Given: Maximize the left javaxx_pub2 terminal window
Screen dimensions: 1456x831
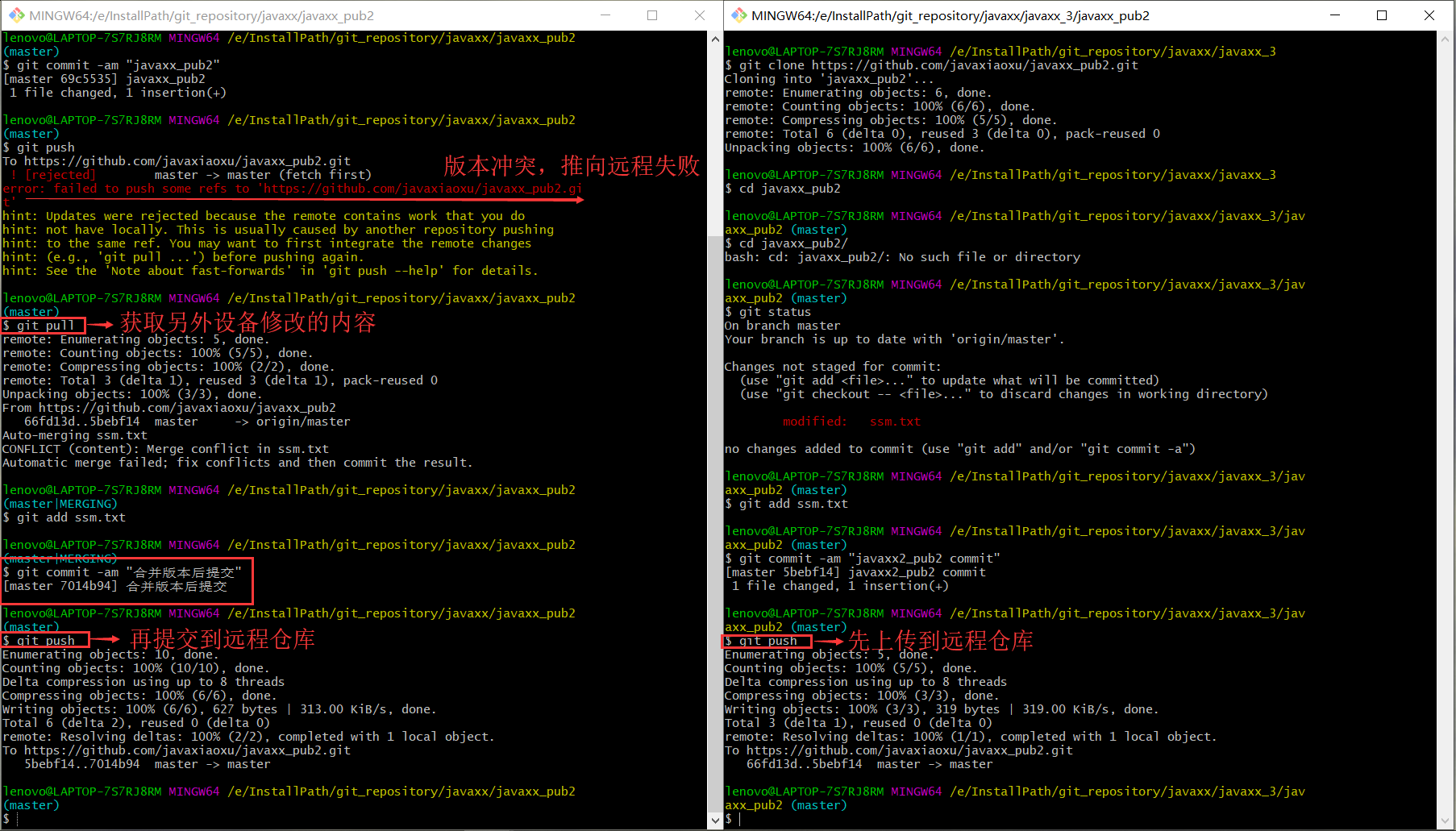Looking at the screenshot, I should pos(652,15).
